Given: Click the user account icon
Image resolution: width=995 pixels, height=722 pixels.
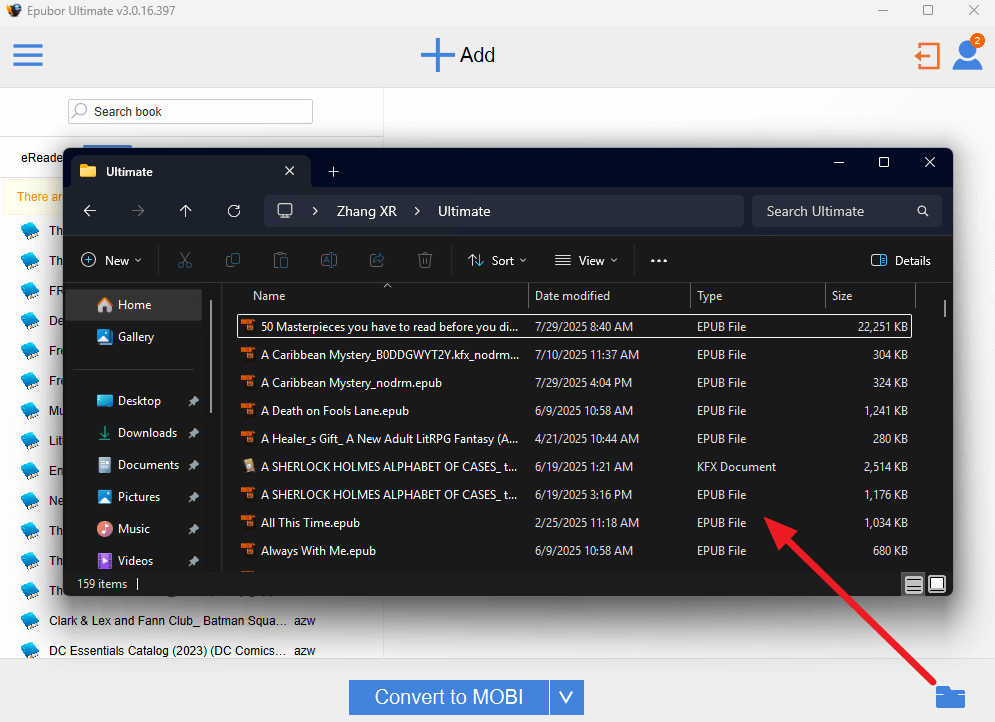Looking at the screenshot, I should [x=966, y=55].
